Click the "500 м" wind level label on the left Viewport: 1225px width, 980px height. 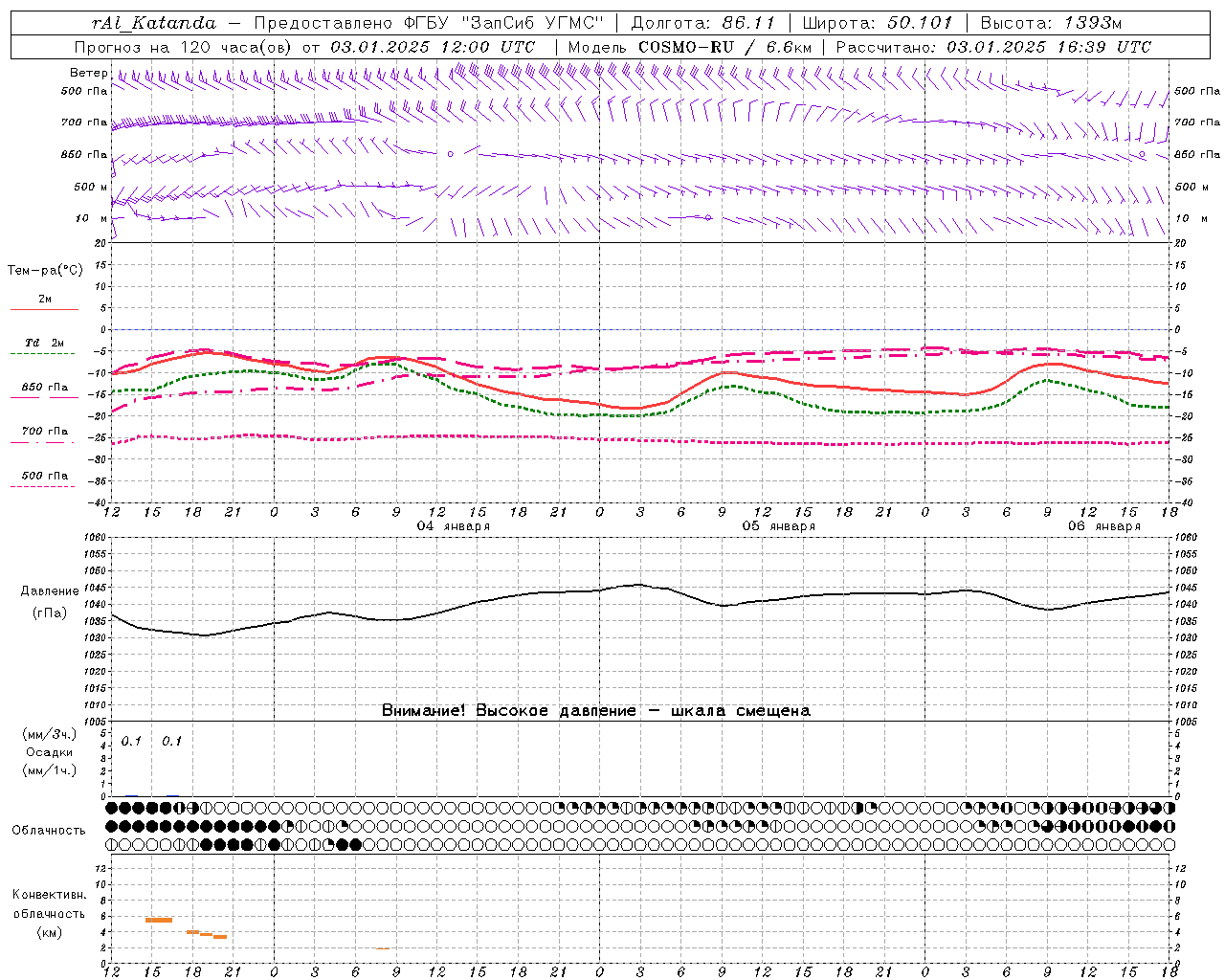click(x=92, y=187)
